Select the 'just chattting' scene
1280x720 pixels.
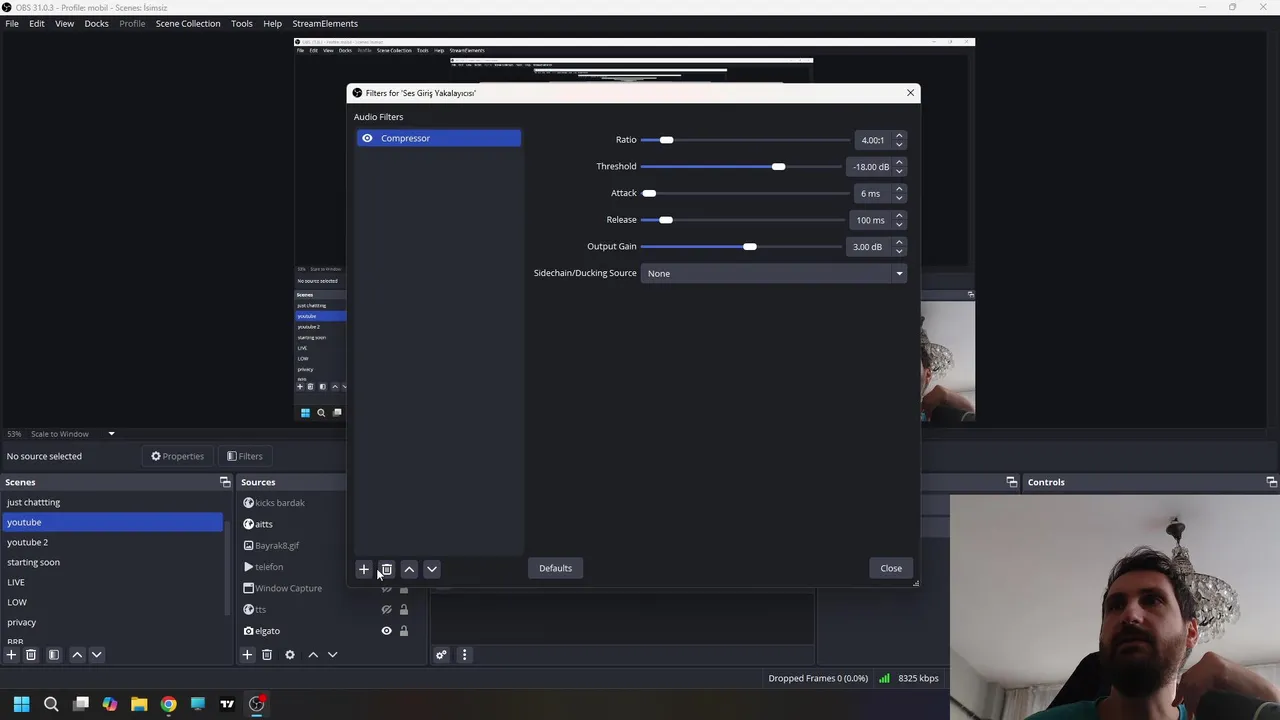(x=113, y=502)
